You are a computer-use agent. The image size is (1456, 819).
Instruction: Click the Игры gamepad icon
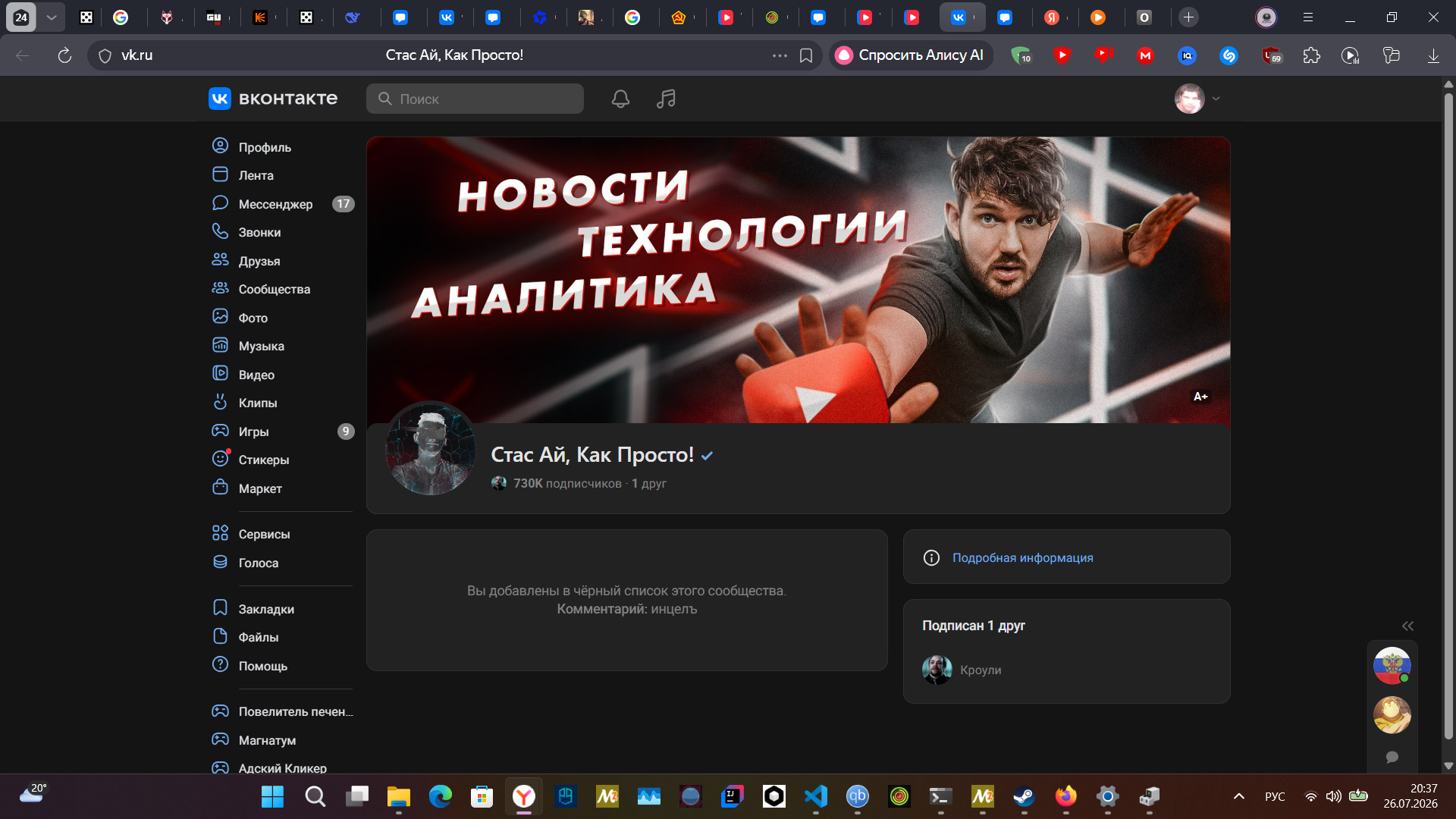click(220, 431)
